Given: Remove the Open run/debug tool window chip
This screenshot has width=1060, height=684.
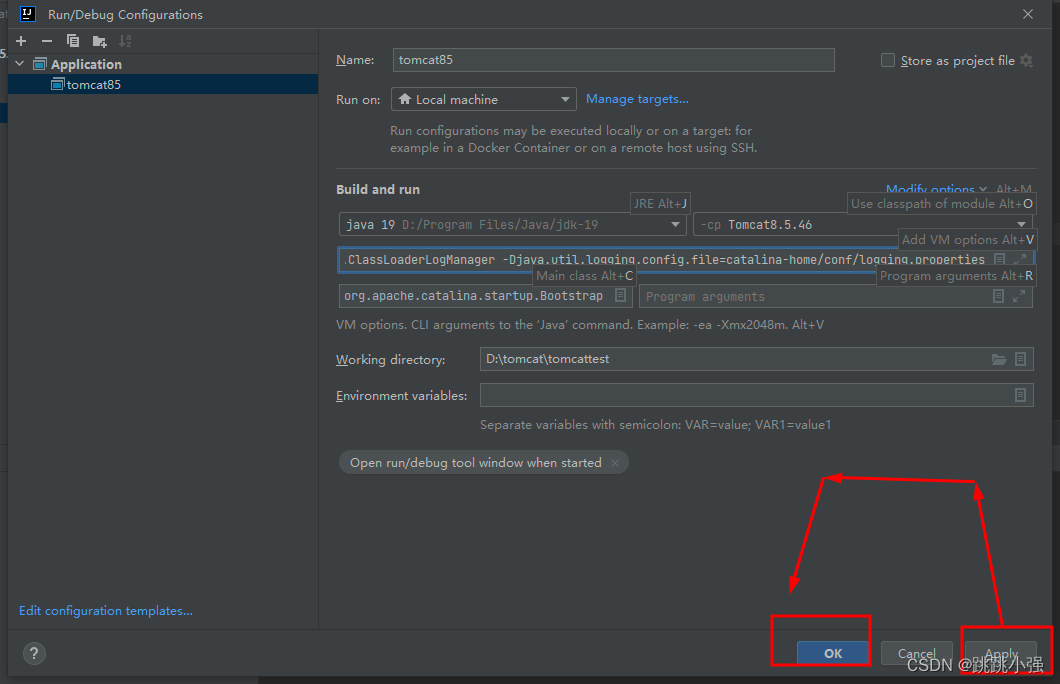Looking at the screenshot, I should point(615,463).
